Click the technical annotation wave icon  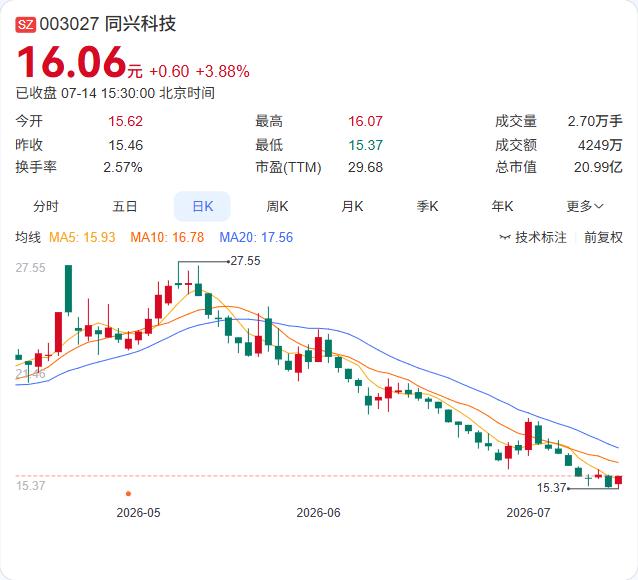505,237
